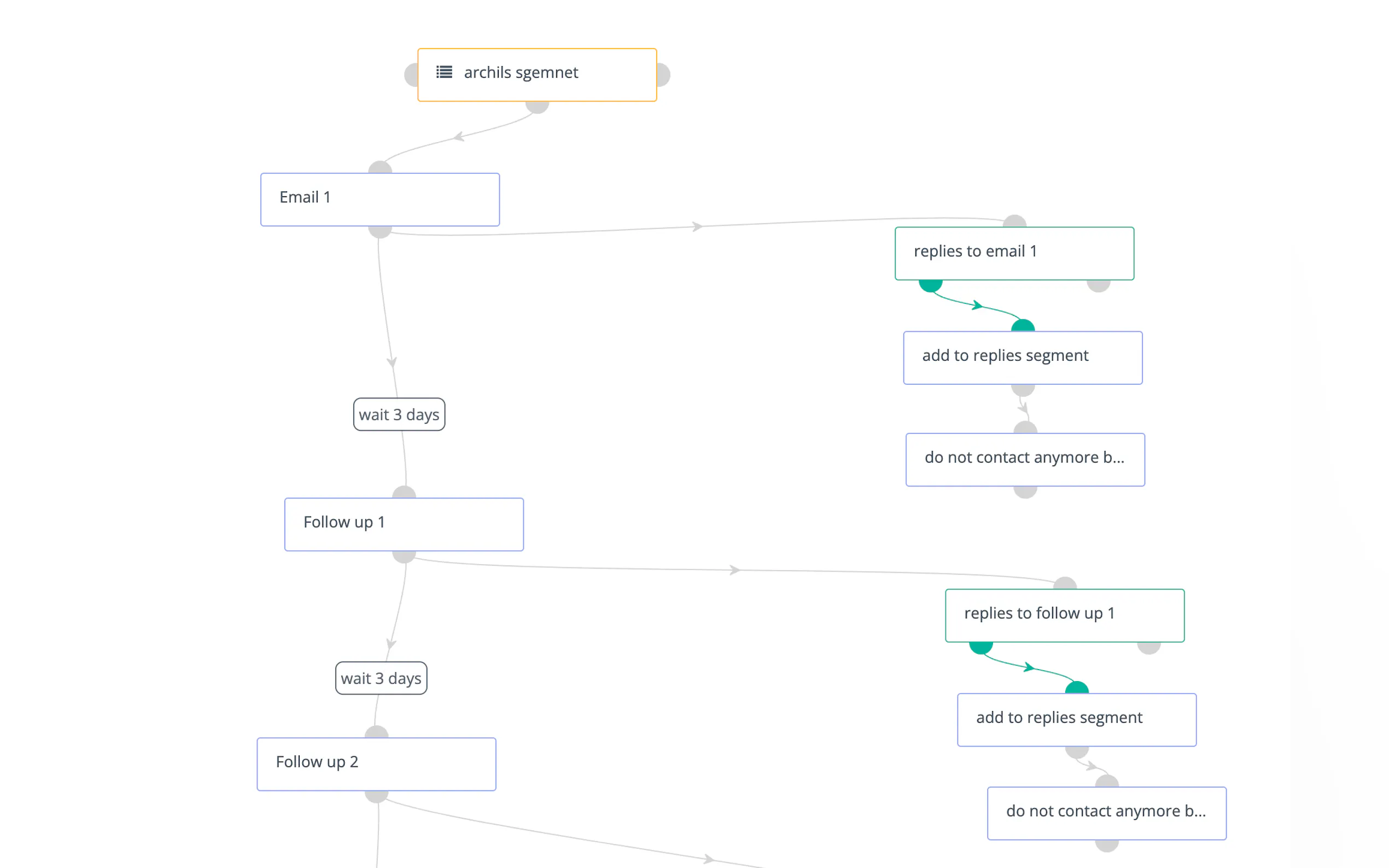Image resolution: width=1389 pixels, height=868 pixels.
Task: Click top connector of Follow up 1
Action: click(404, 492)
